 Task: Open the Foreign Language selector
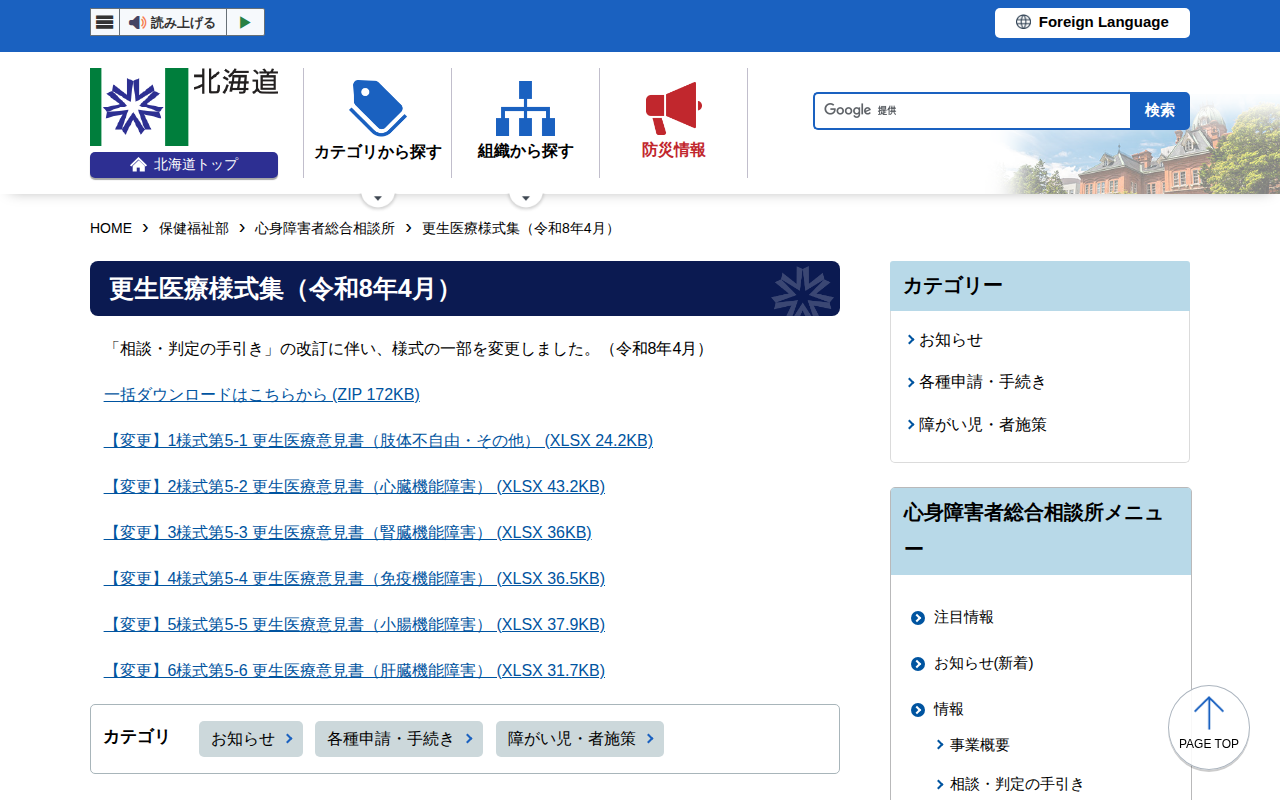[1092, 23]
